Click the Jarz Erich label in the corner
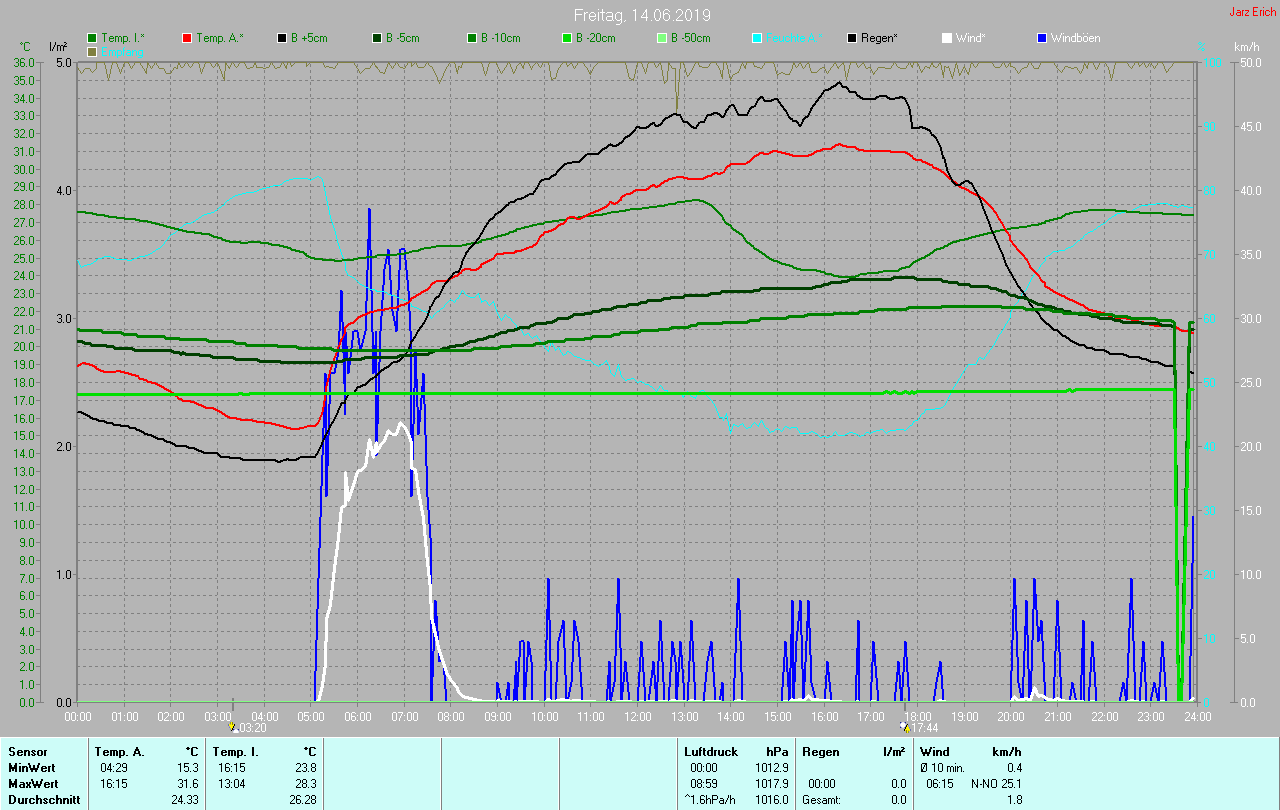The image size is (1280, 810). [x=1252, y=12]
